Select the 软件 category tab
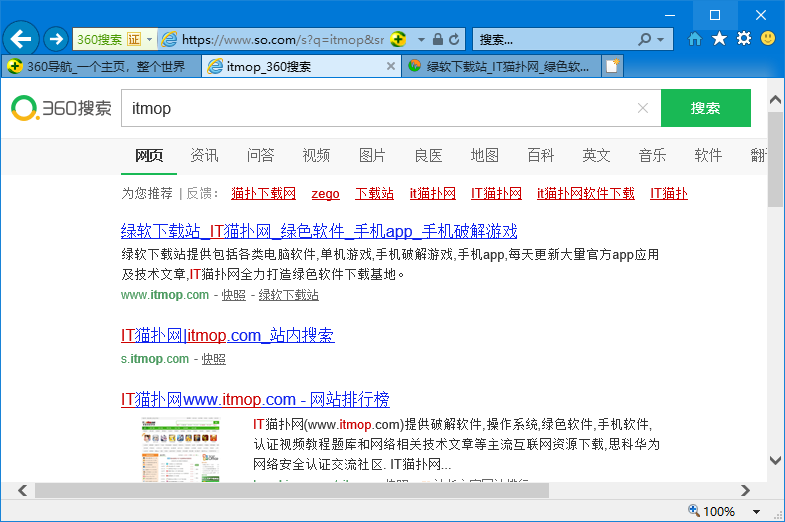This screenshot has height=522, width=785. 708,156
